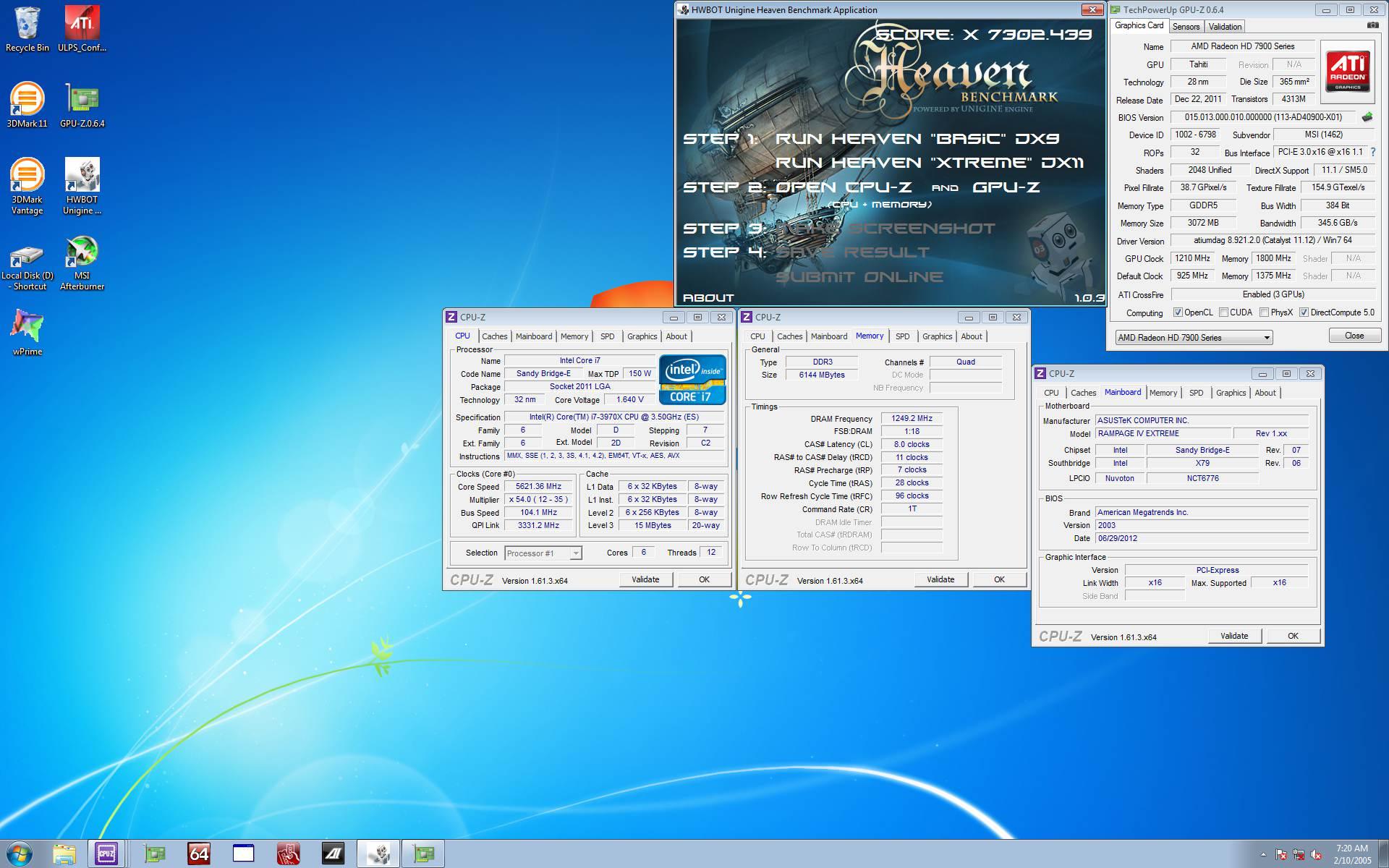Image resolution: width=1389 pixels, height=868 pixels.
Task: Click OK in the CPU-Z Mainboard window
Action: pyautogui.click(x=1293, y=636)
